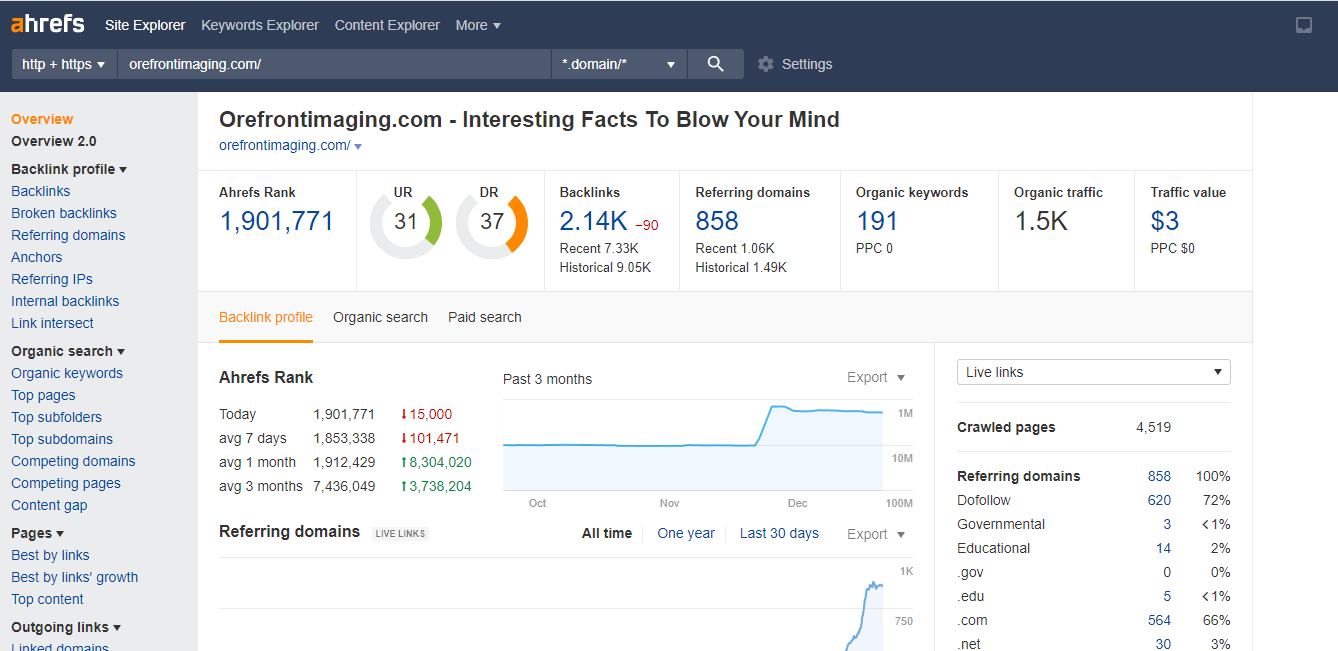Click the ahrefs logo
1338x651 pixels.
48,25
